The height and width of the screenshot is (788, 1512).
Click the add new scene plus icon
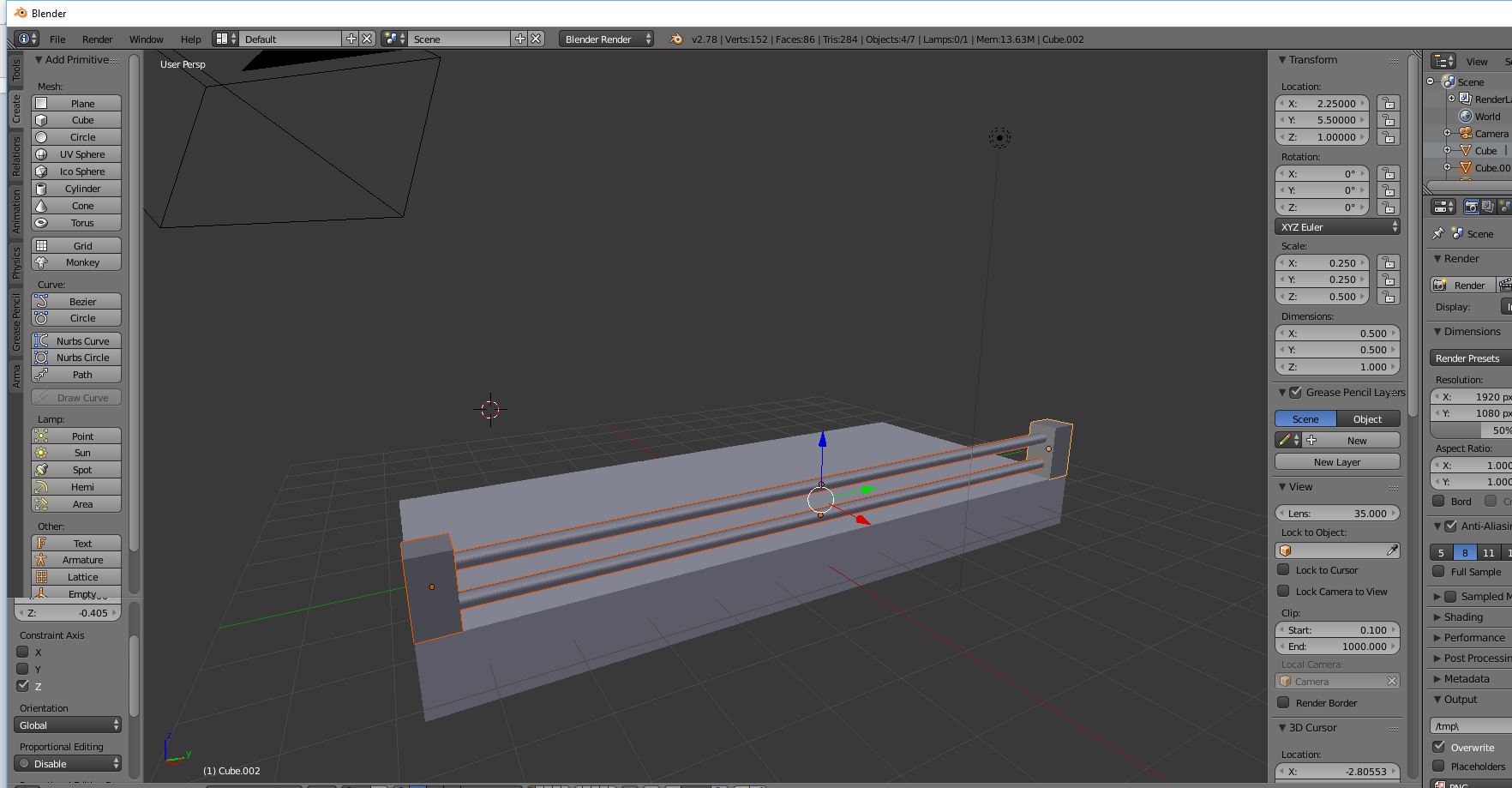520,39
